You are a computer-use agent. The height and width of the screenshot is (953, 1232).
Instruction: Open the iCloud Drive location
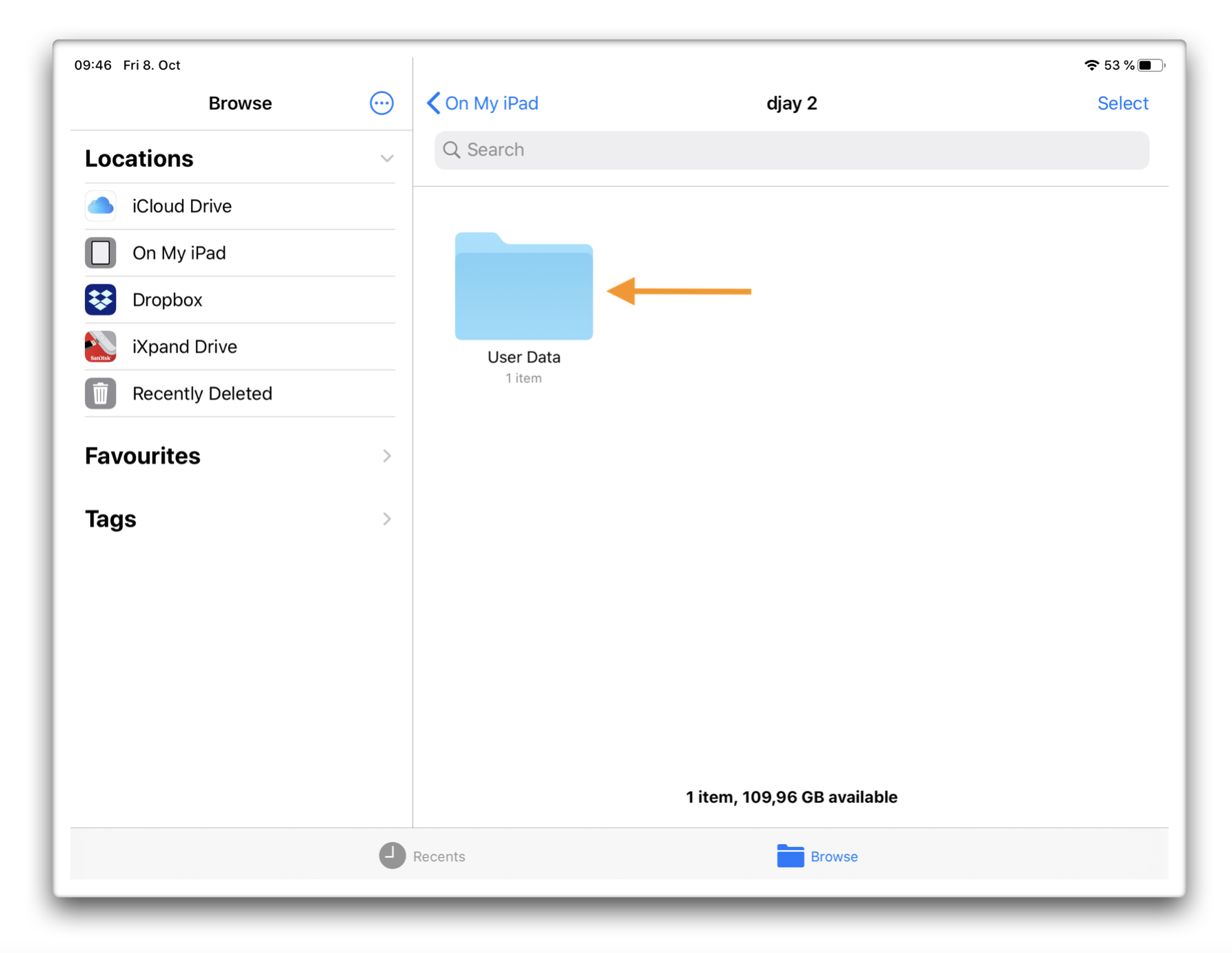pos(182,205)
